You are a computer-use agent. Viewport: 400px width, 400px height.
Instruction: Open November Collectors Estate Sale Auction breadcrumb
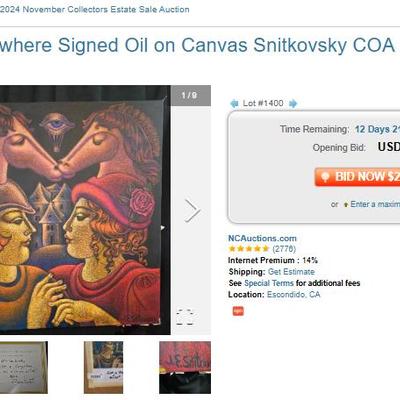pos(95,9)
